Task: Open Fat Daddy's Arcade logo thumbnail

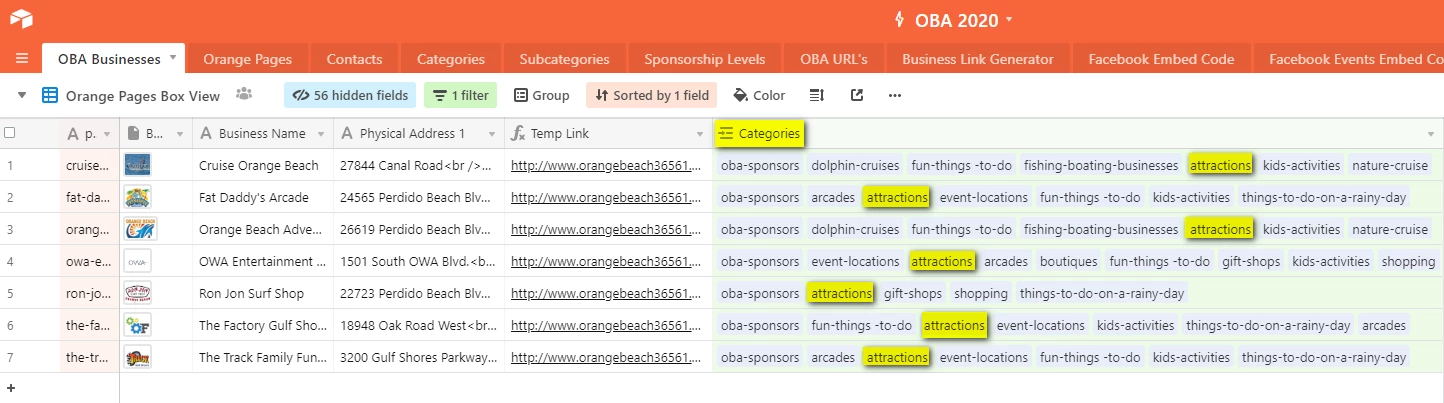Action: (x=138, y=197)
